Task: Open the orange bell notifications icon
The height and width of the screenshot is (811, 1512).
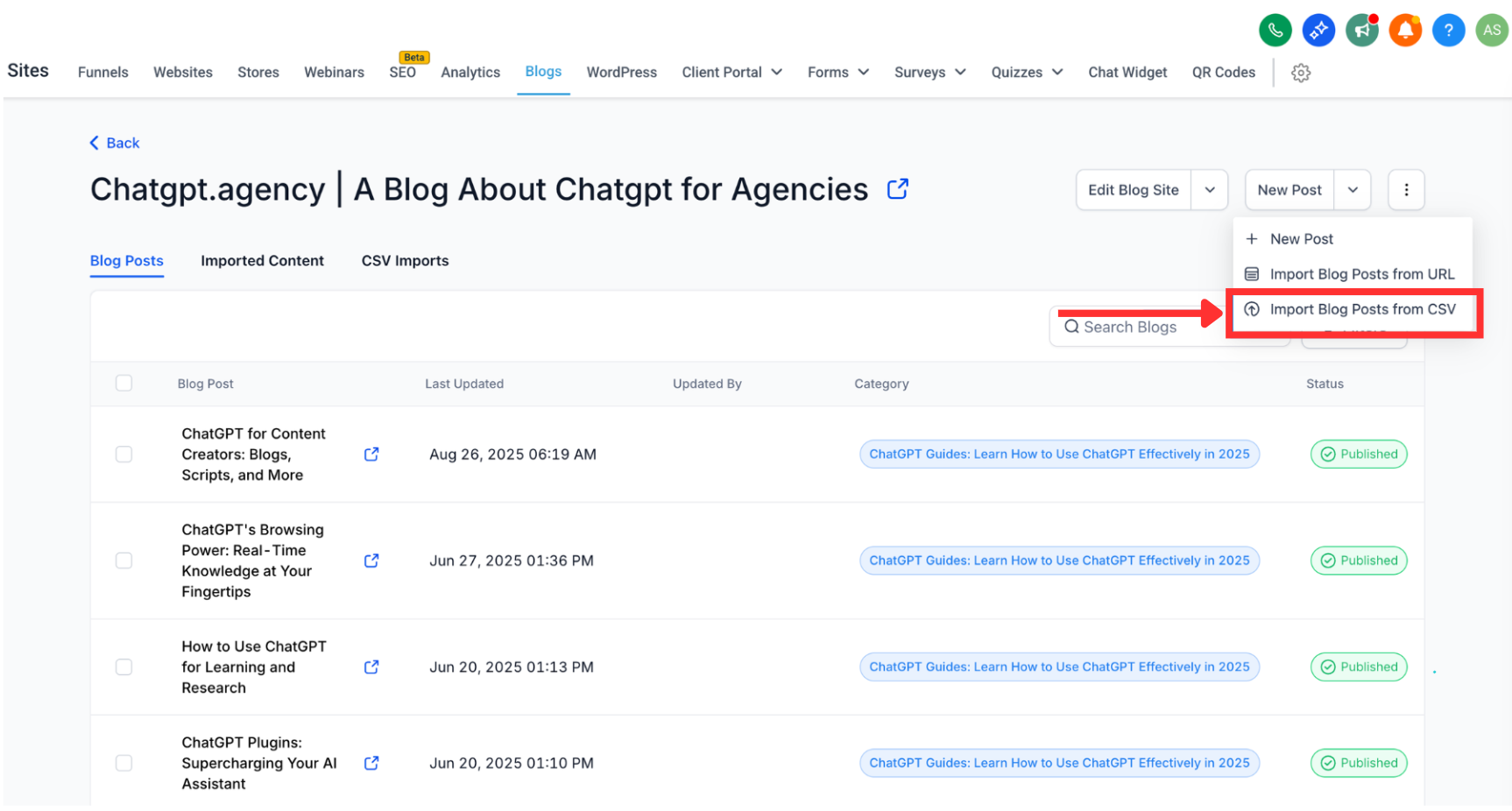Action: click(1405, 31)
